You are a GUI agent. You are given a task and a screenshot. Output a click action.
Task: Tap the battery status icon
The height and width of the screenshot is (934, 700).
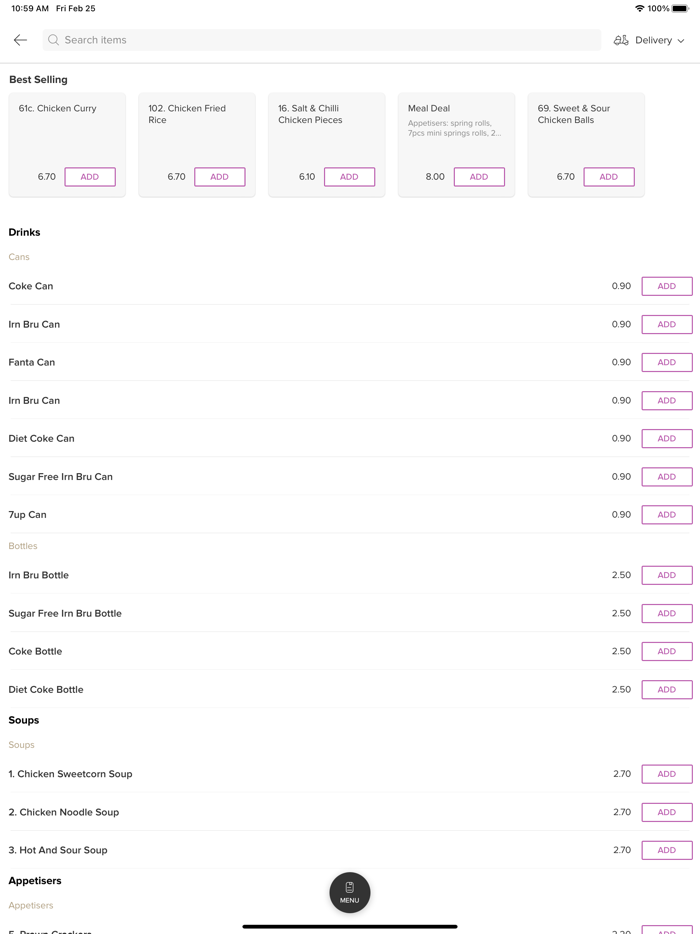coord(680,8)
